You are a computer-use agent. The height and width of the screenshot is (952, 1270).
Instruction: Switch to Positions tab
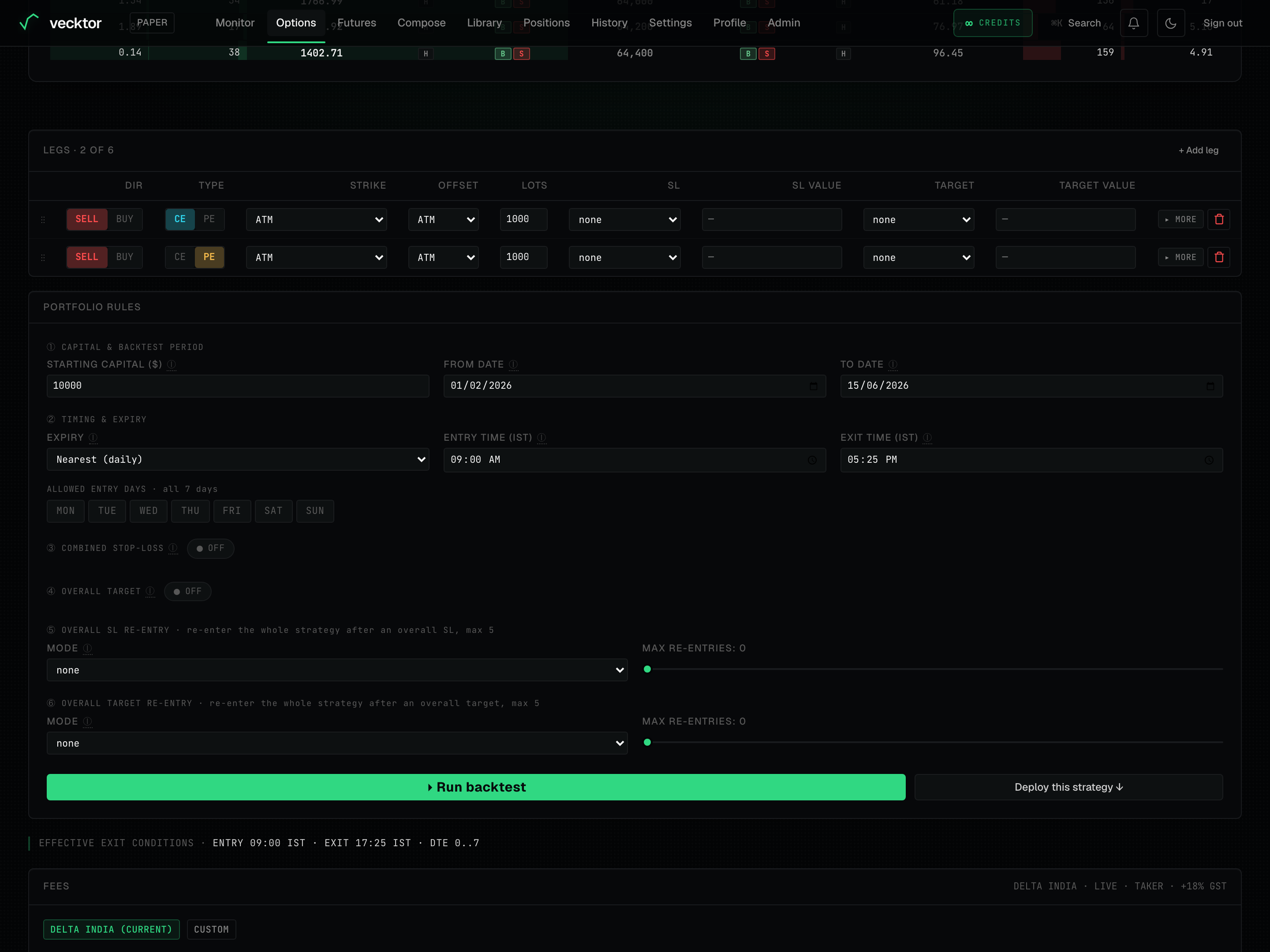point(546,23)
